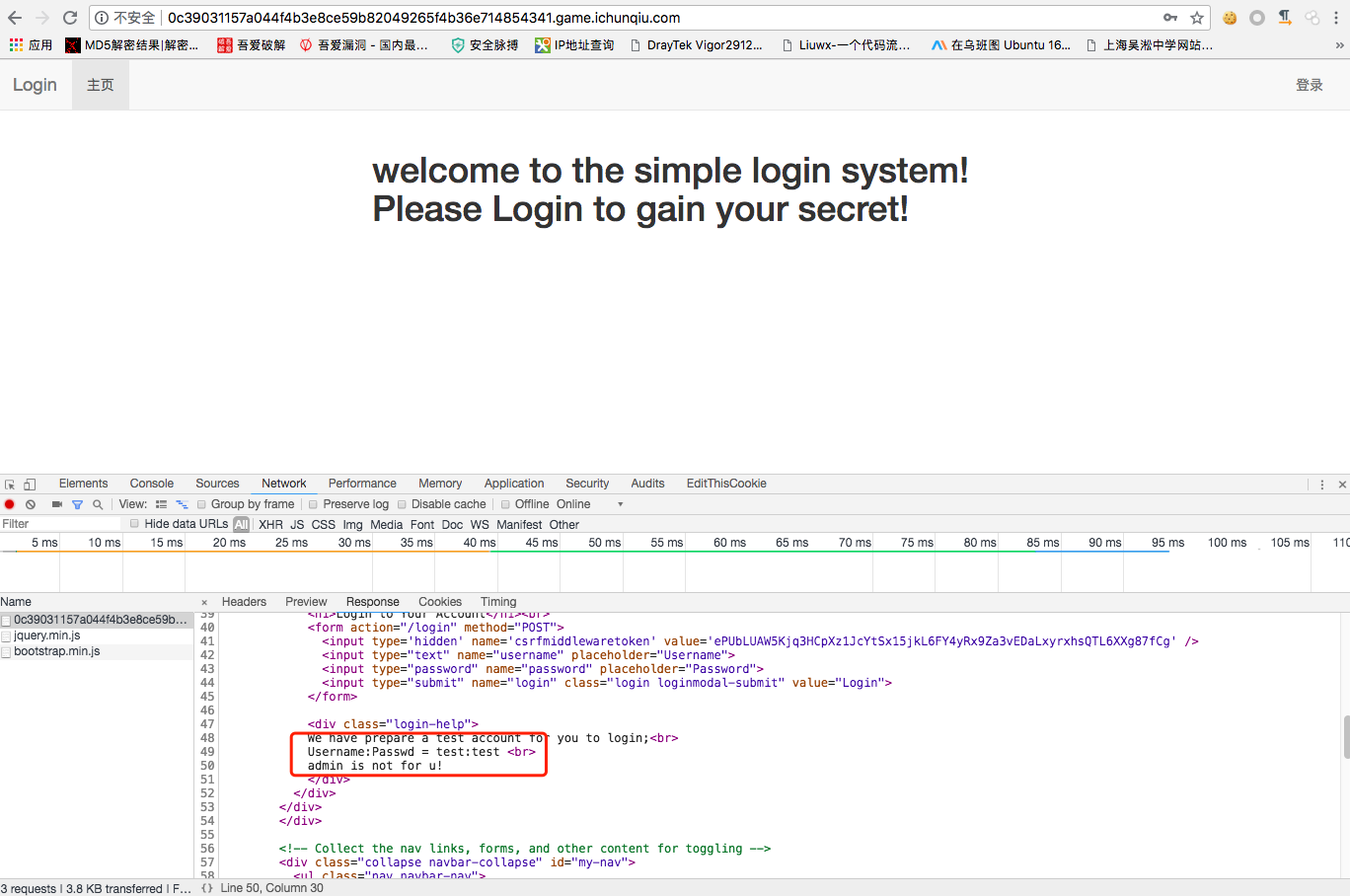Image resolution: width=1350 pixels, height=896 pixels.
Task: Clear the network log
Action: 31,504
